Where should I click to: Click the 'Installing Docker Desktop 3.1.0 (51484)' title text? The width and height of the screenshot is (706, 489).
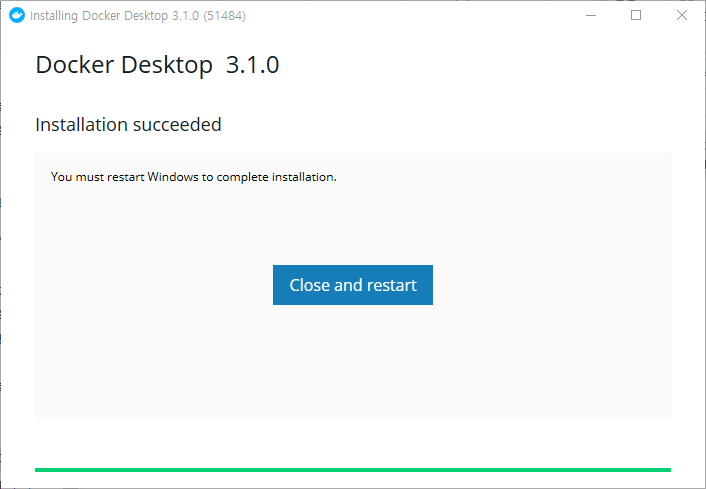pyautogui.click(x=138, y=16)
